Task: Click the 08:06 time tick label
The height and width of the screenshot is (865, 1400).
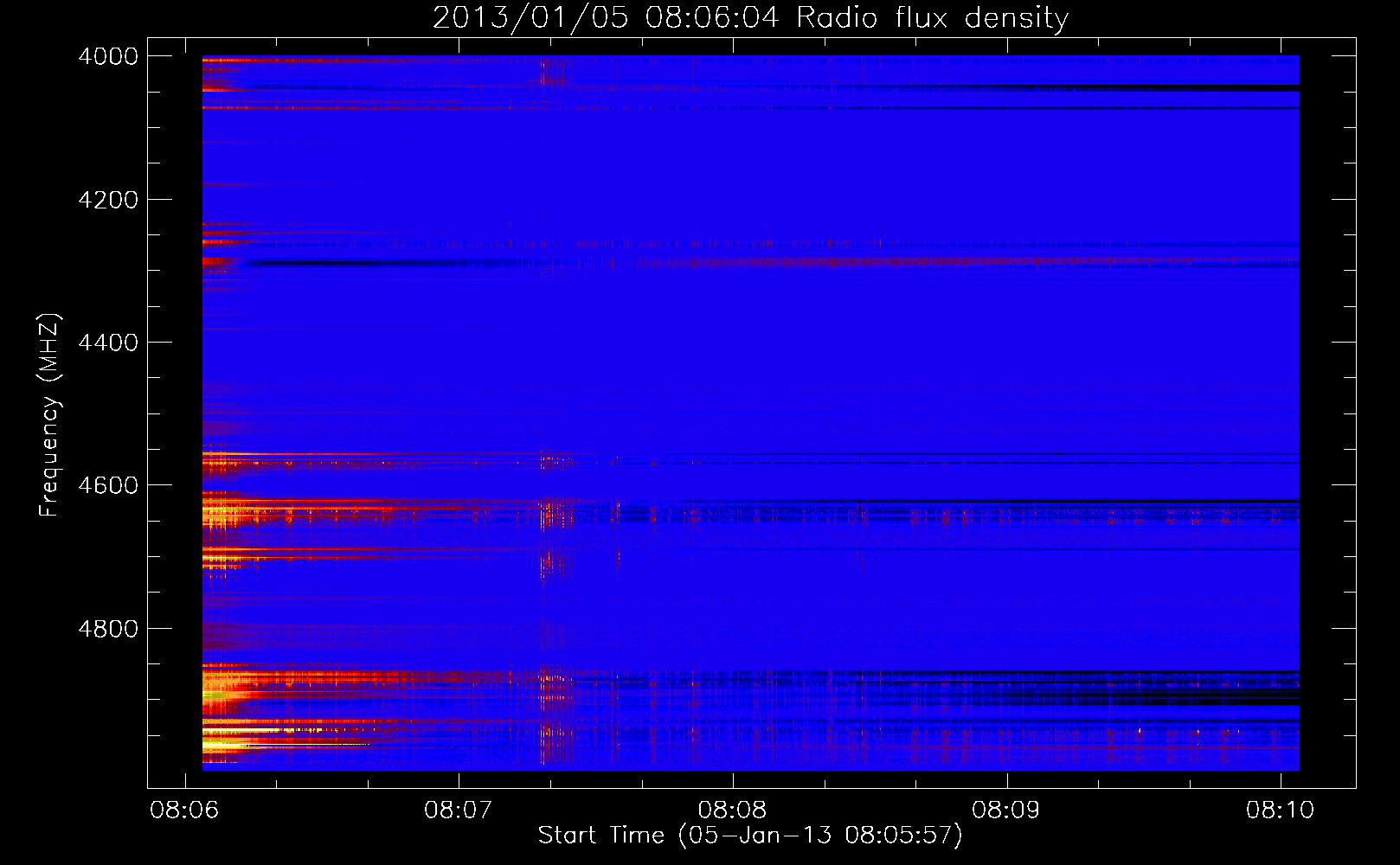Action: pyautogui.click(x=184, y=810)
